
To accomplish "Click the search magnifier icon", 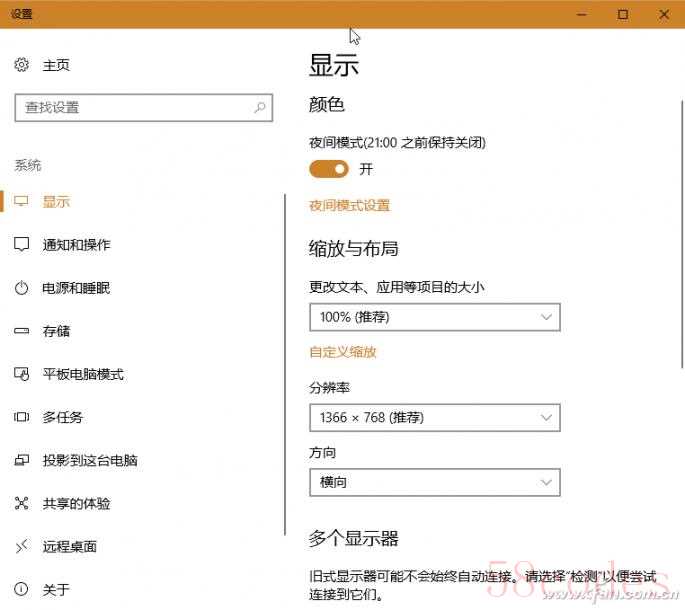I will pos(260,108).
